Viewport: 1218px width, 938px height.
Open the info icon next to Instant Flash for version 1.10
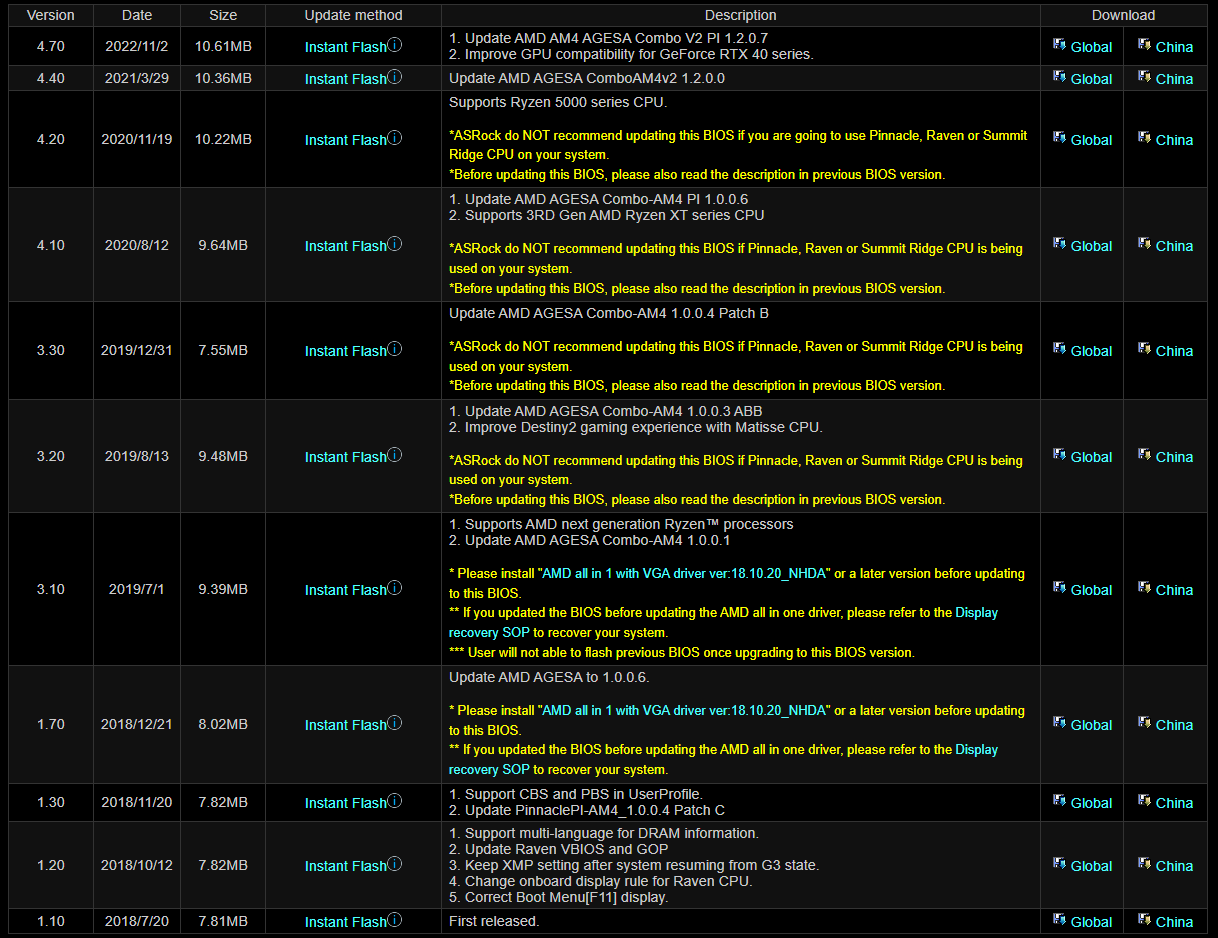(394, 920)
